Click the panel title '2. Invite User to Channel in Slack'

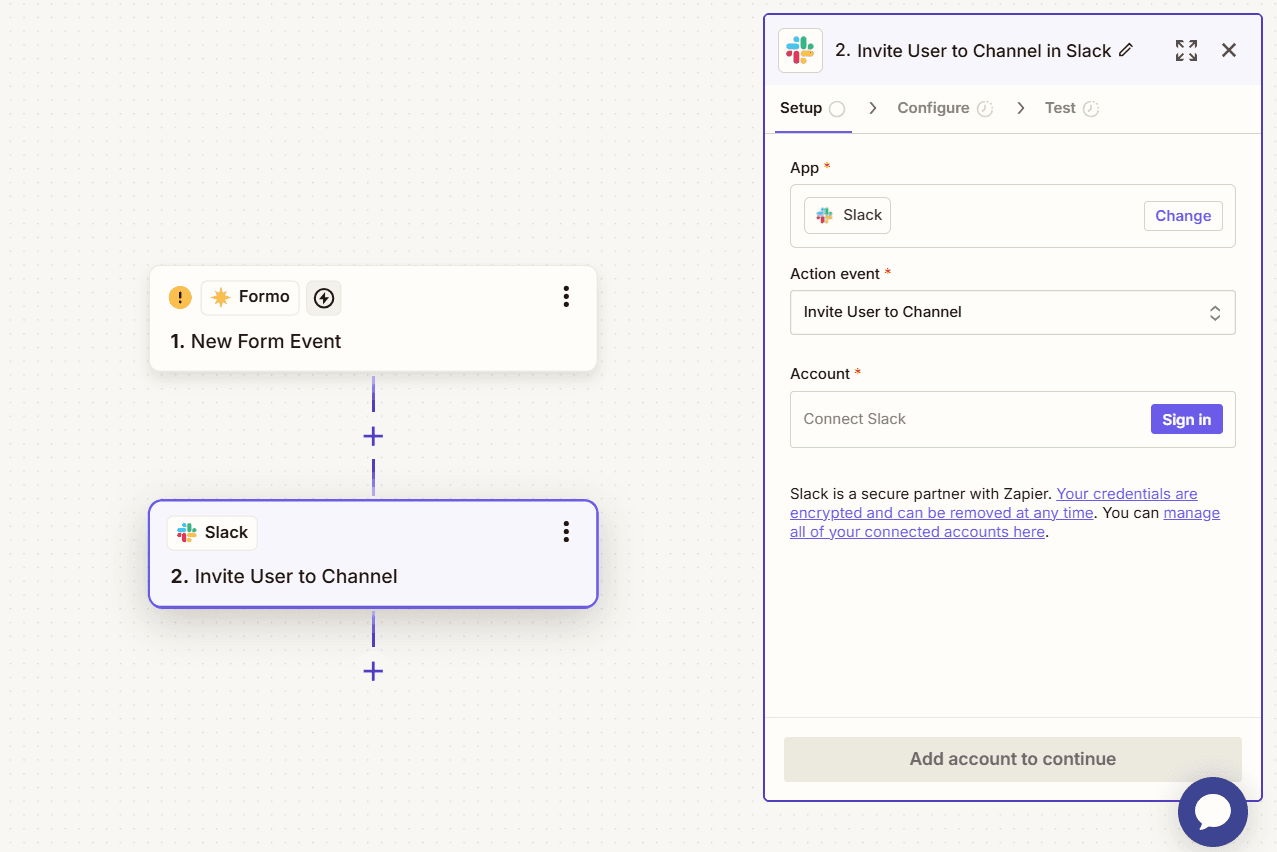(x=973, y=51)
